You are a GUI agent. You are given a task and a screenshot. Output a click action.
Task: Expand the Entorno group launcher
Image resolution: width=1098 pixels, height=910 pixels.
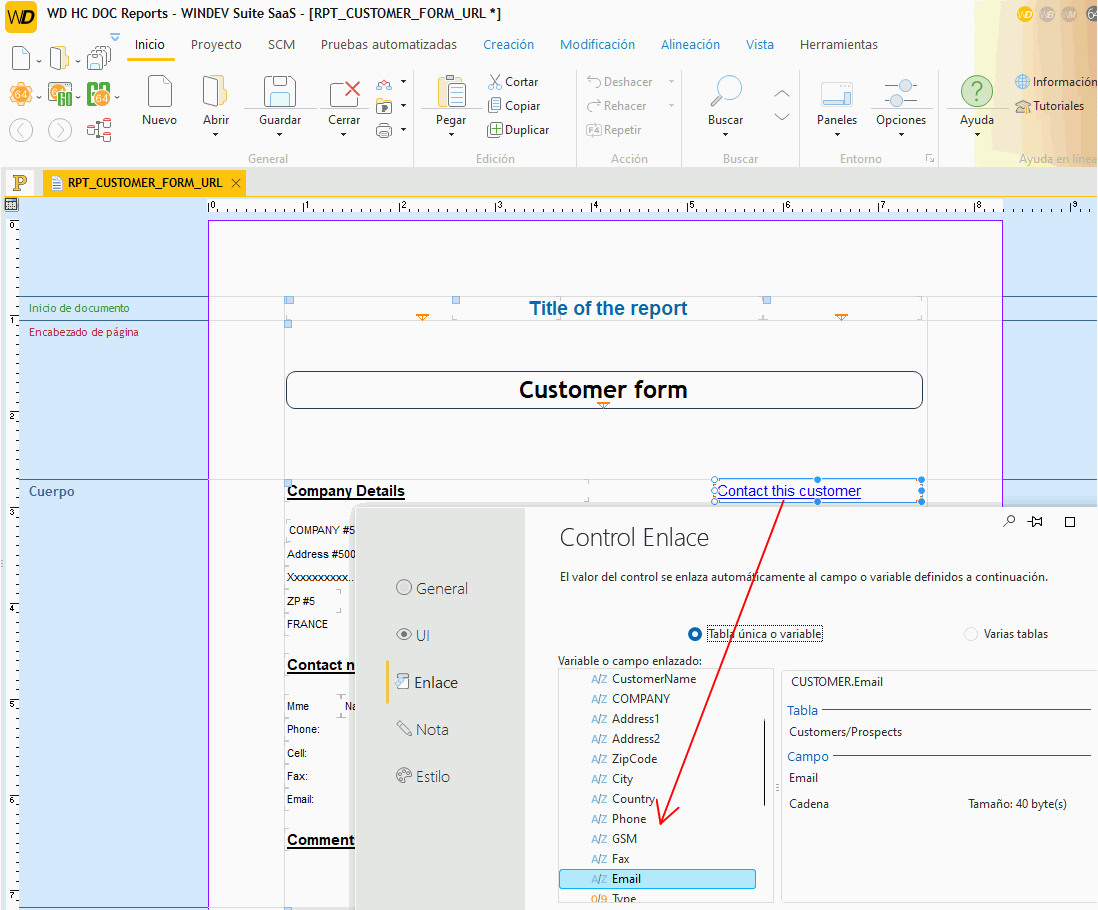pyautogui.click(x=930, y=159)
